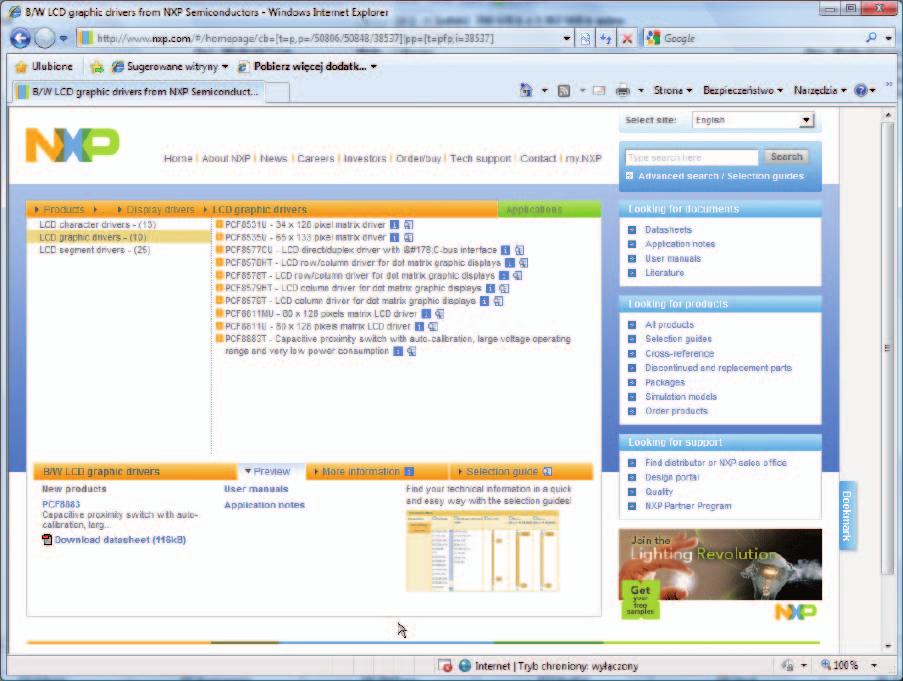Click the browser Forward arrow button

coord(45,39)
